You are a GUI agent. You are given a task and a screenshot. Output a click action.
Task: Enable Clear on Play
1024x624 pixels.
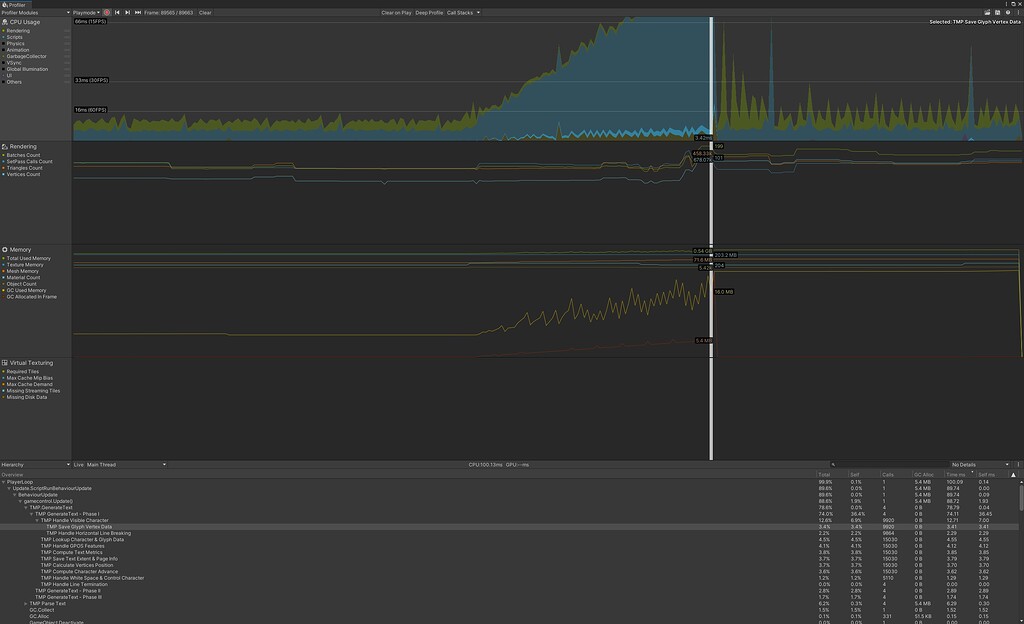point(396,13)
